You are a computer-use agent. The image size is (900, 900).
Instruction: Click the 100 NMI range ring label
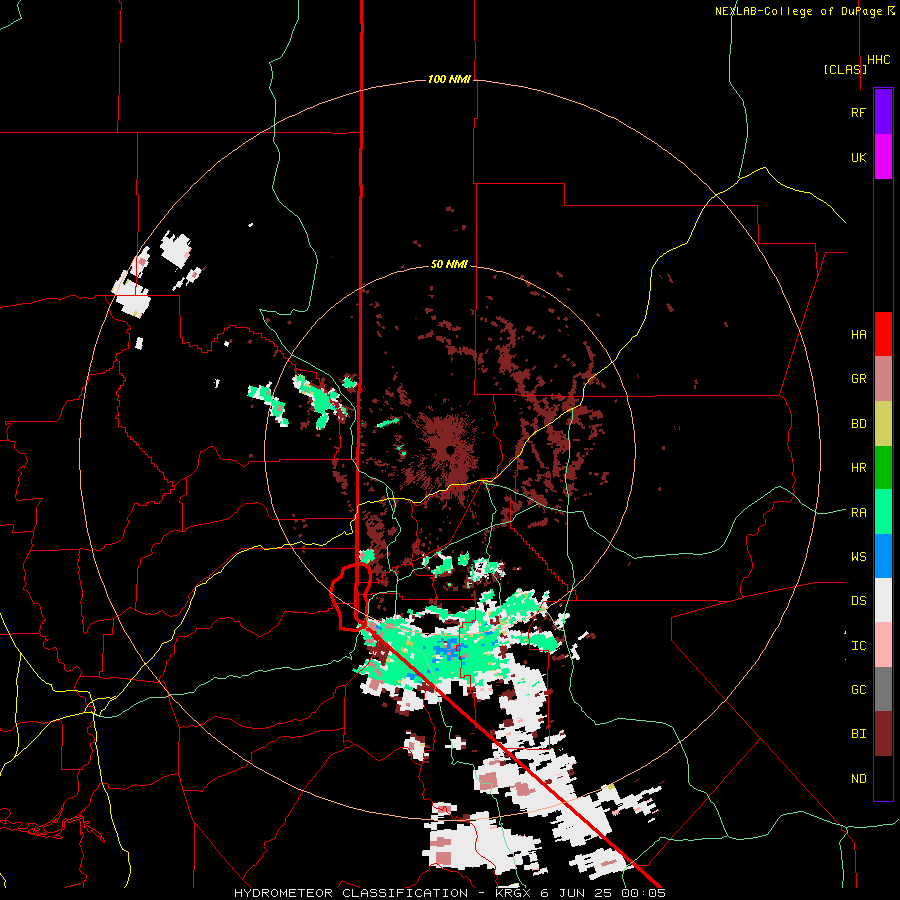pos(449,79)
